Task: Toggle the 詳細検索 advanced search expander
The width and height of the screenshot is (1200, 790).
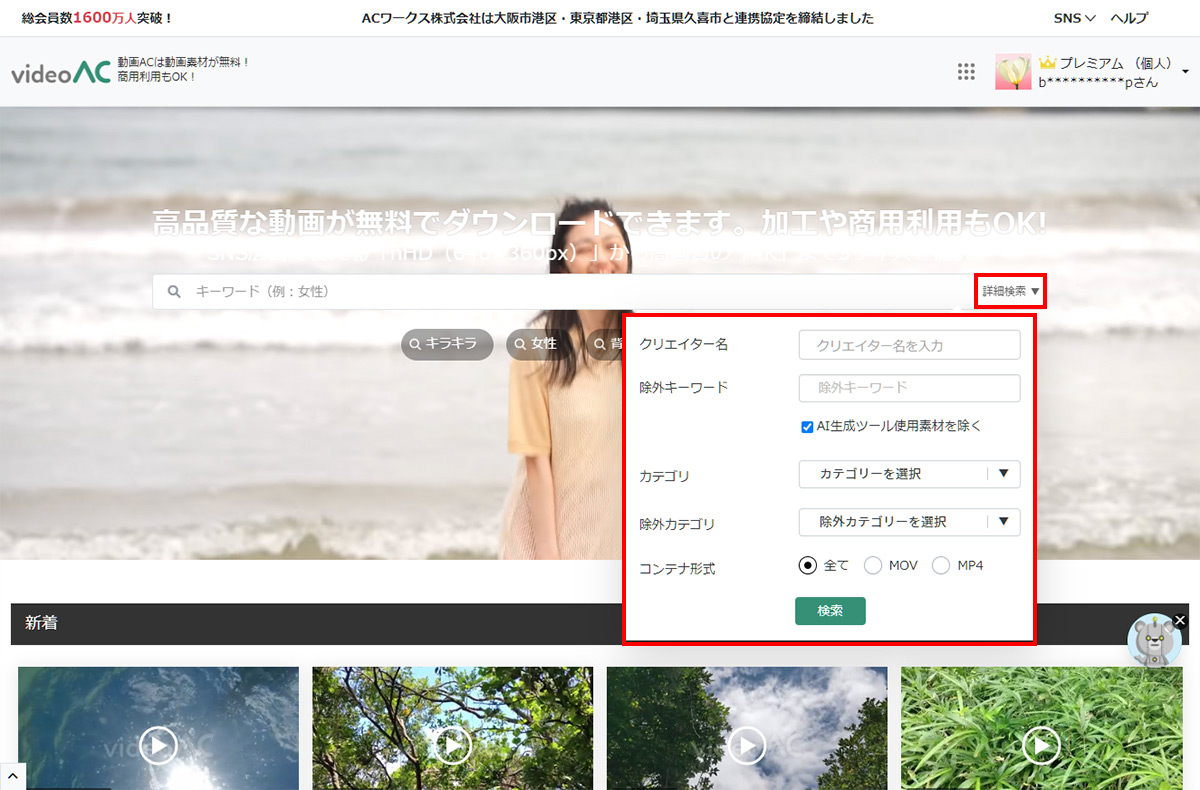Action: (x=1011, y=292)
